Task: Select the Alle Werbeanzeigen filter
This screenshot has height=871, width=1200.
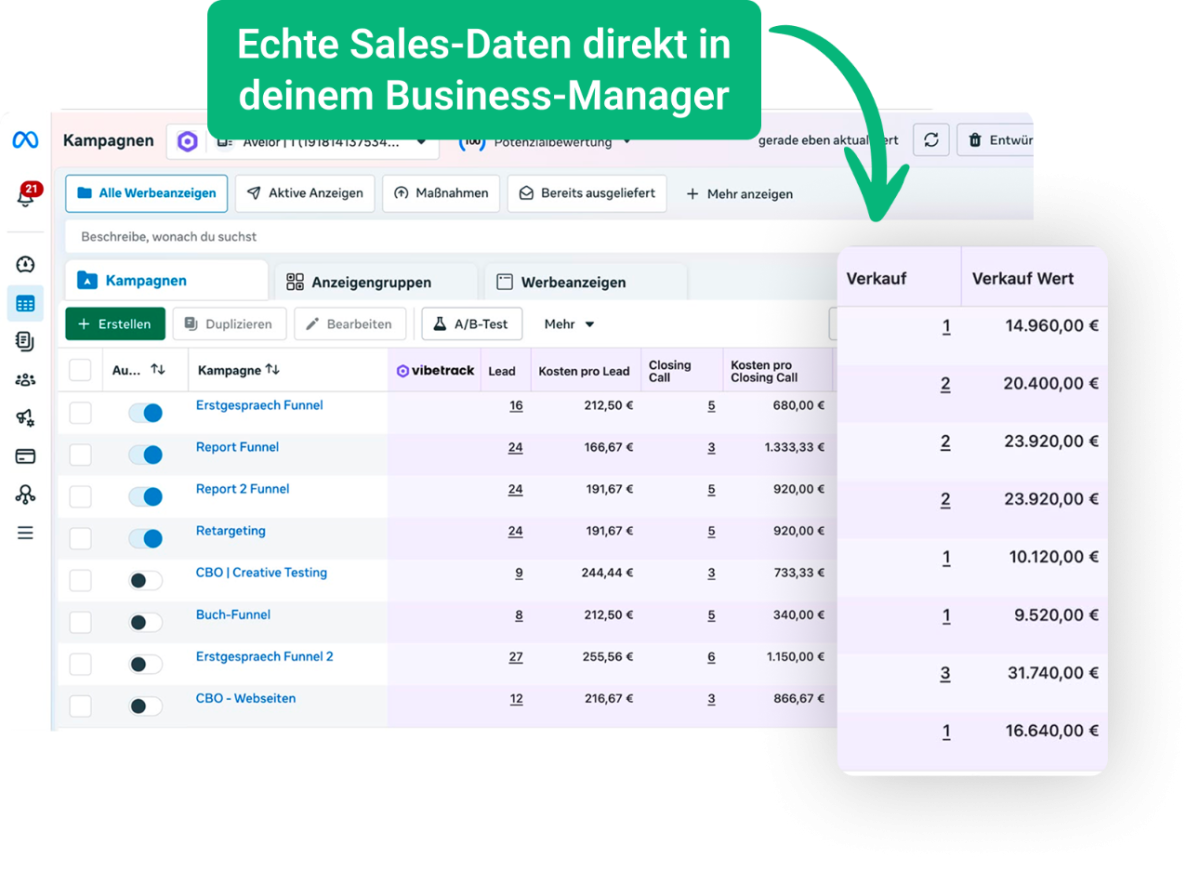Action: click(x=147, y=193)
